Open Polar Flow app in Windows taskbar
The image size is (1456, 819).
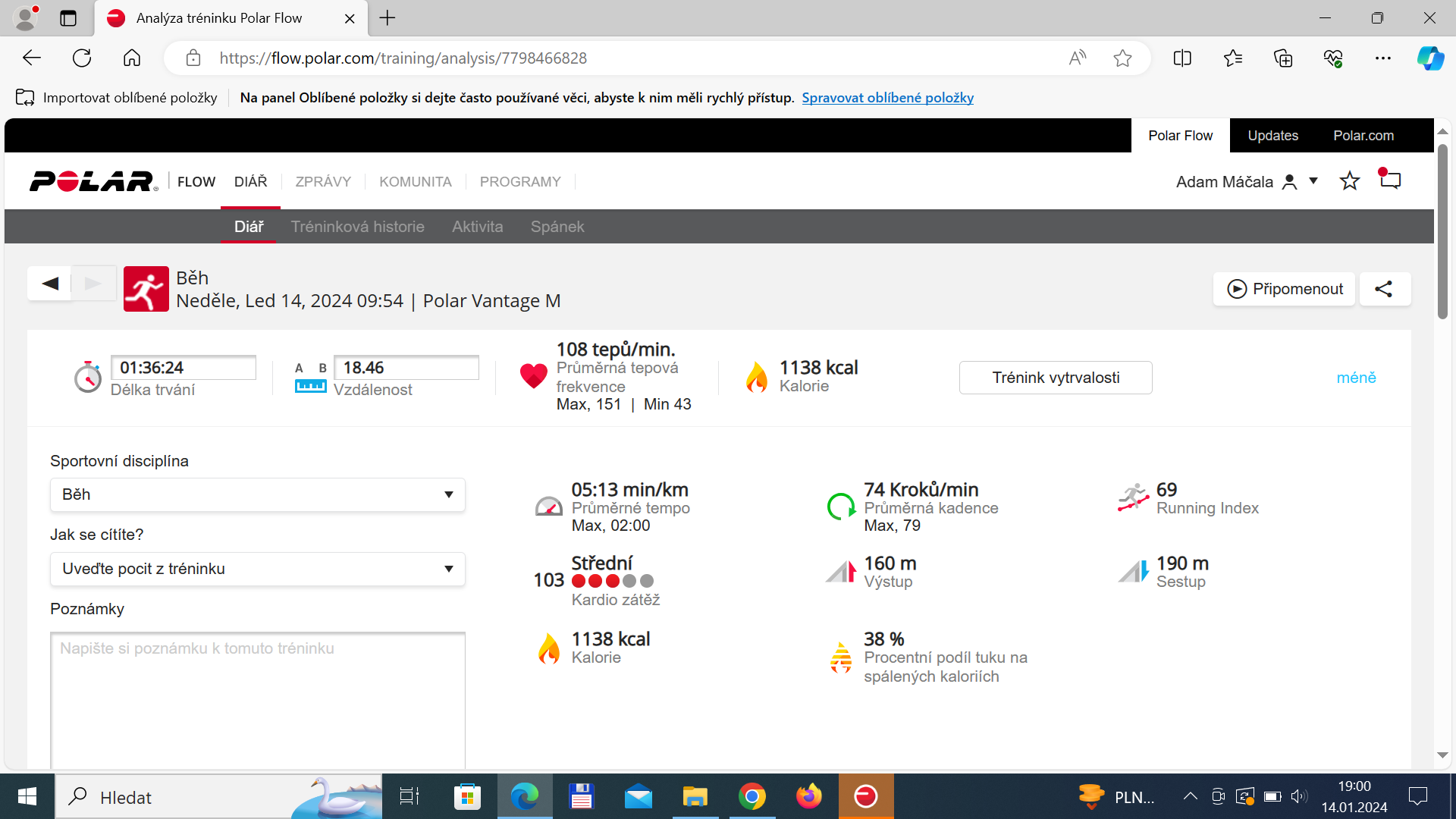866,796
